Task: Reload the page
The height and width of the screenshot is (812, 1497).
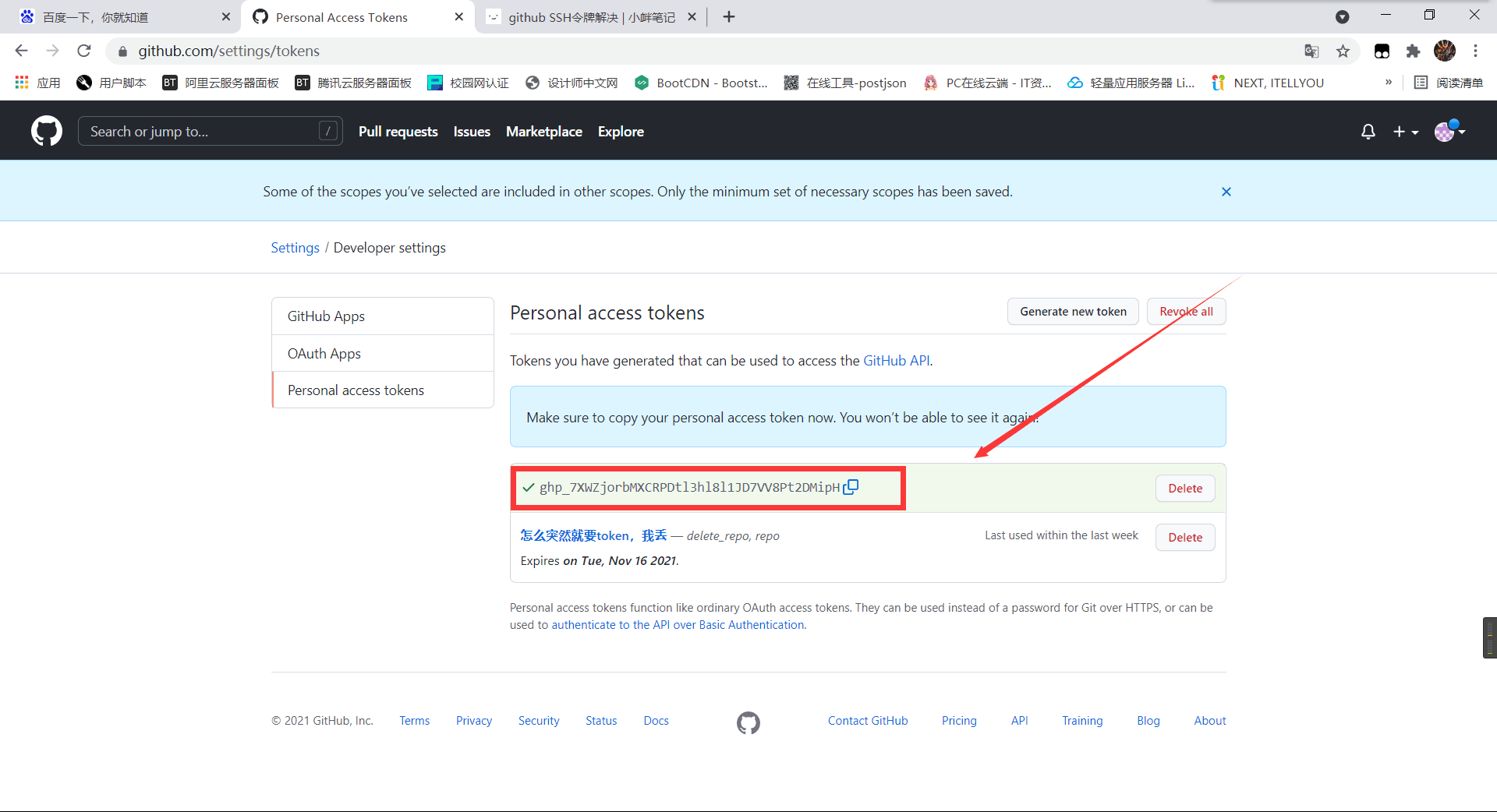Action: click(x=84, y=51)
